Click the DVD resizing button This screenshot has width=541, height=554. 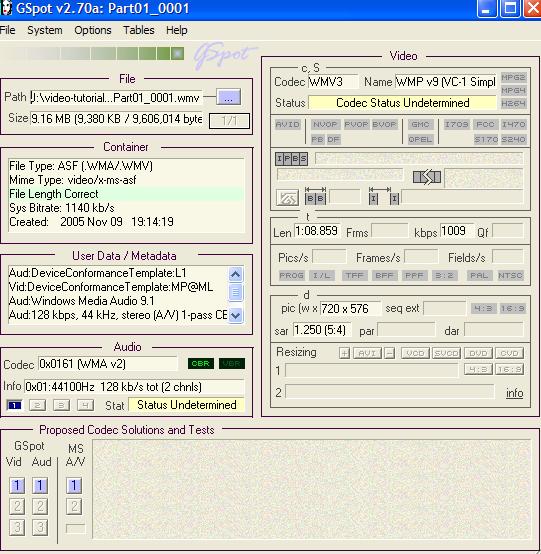pos(478,353)
